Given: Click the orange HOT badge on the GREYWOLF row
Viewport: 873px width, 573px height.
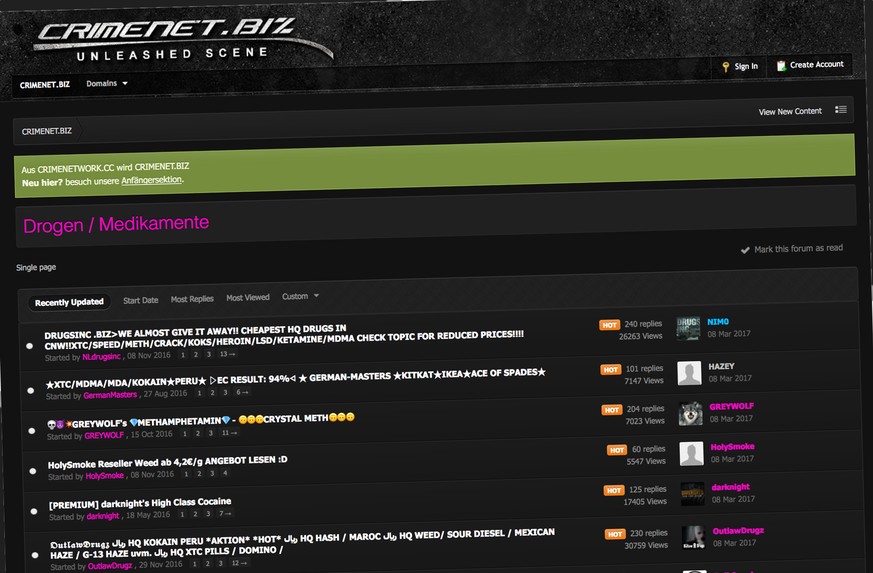Looking at the screenshot, I should click(612, 410).
